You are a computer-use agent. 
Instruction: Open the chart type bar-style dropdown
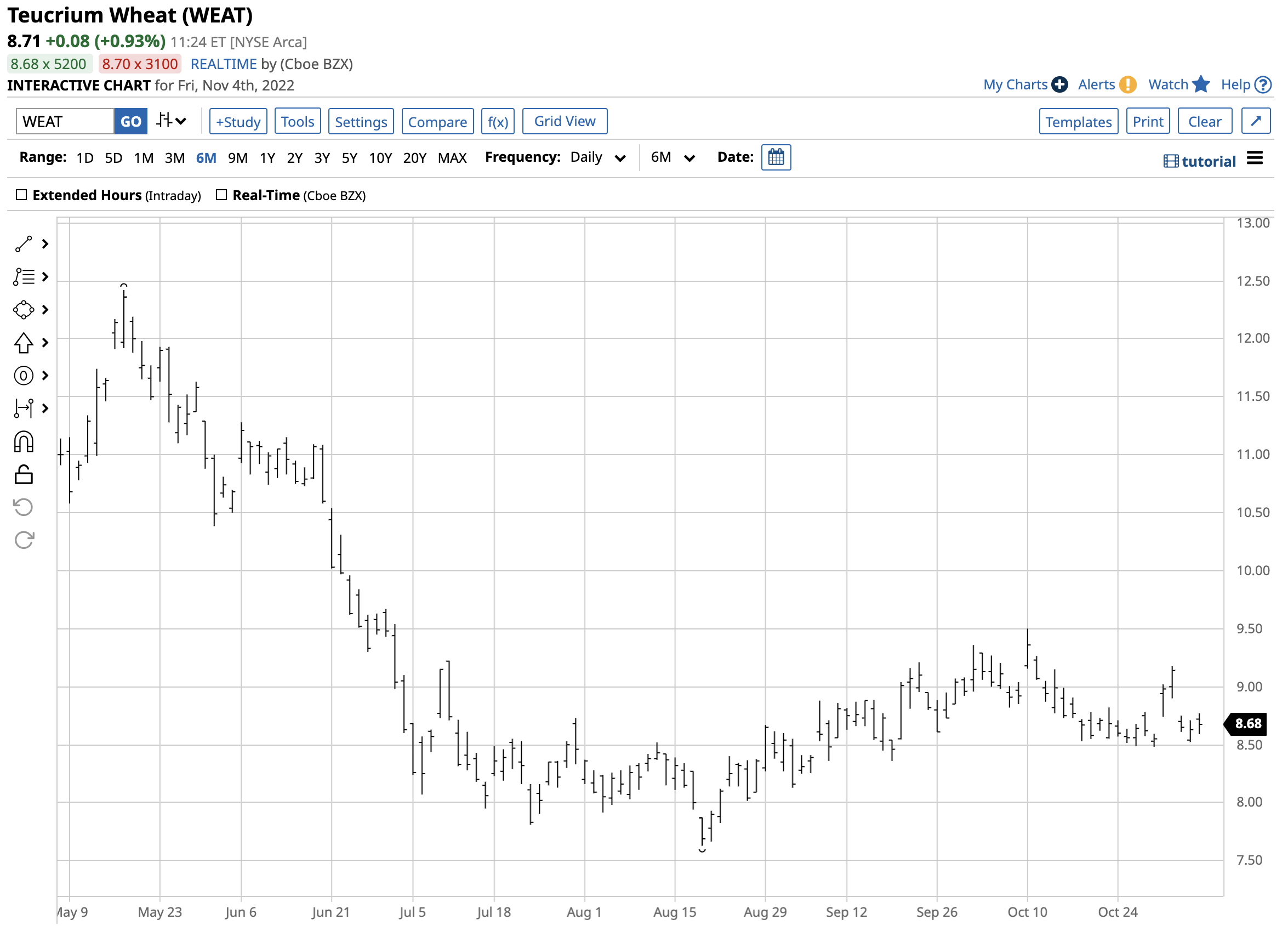click(x=172, y=121)
